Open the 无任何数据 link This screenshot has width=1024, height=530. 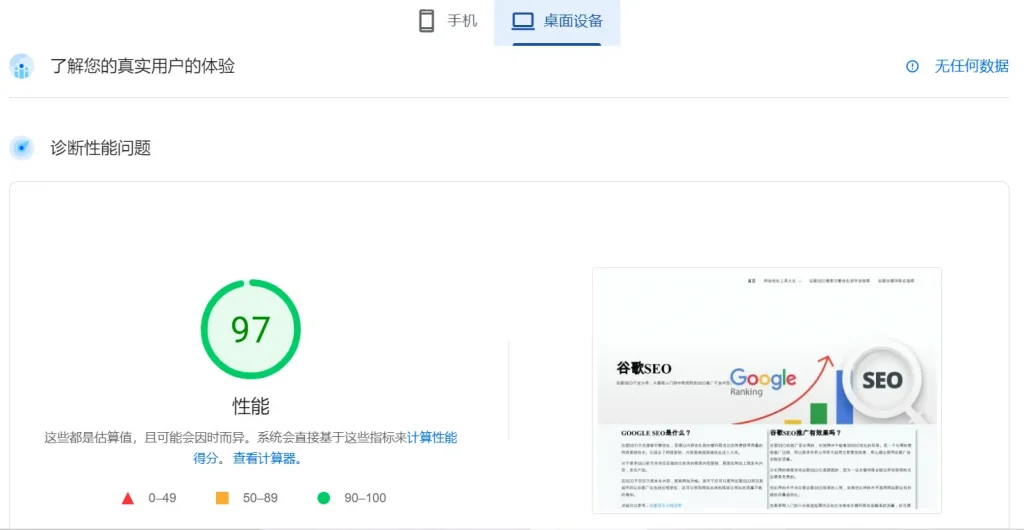click(971, 66)
